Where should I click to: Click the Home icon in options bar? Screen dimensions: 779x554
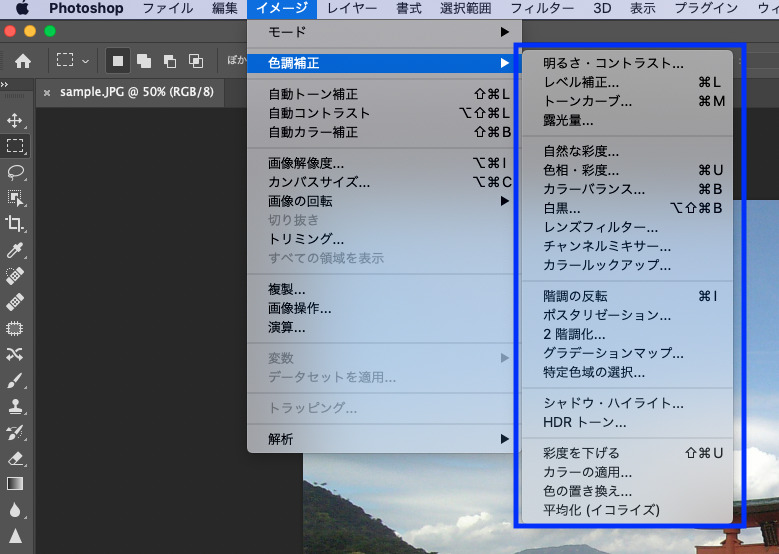point(23,61)
